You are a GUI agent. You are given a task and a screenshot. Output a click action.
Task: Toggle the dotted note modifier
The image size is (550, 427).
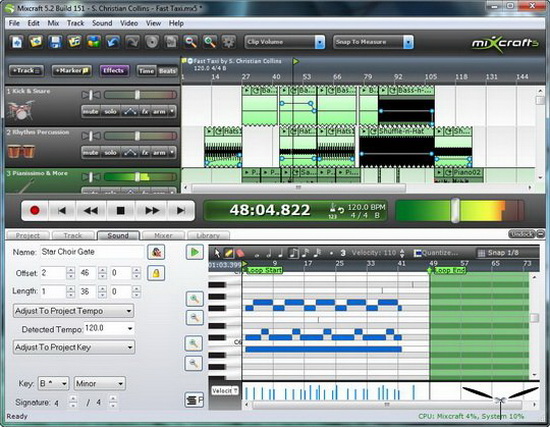click(331, 253)
